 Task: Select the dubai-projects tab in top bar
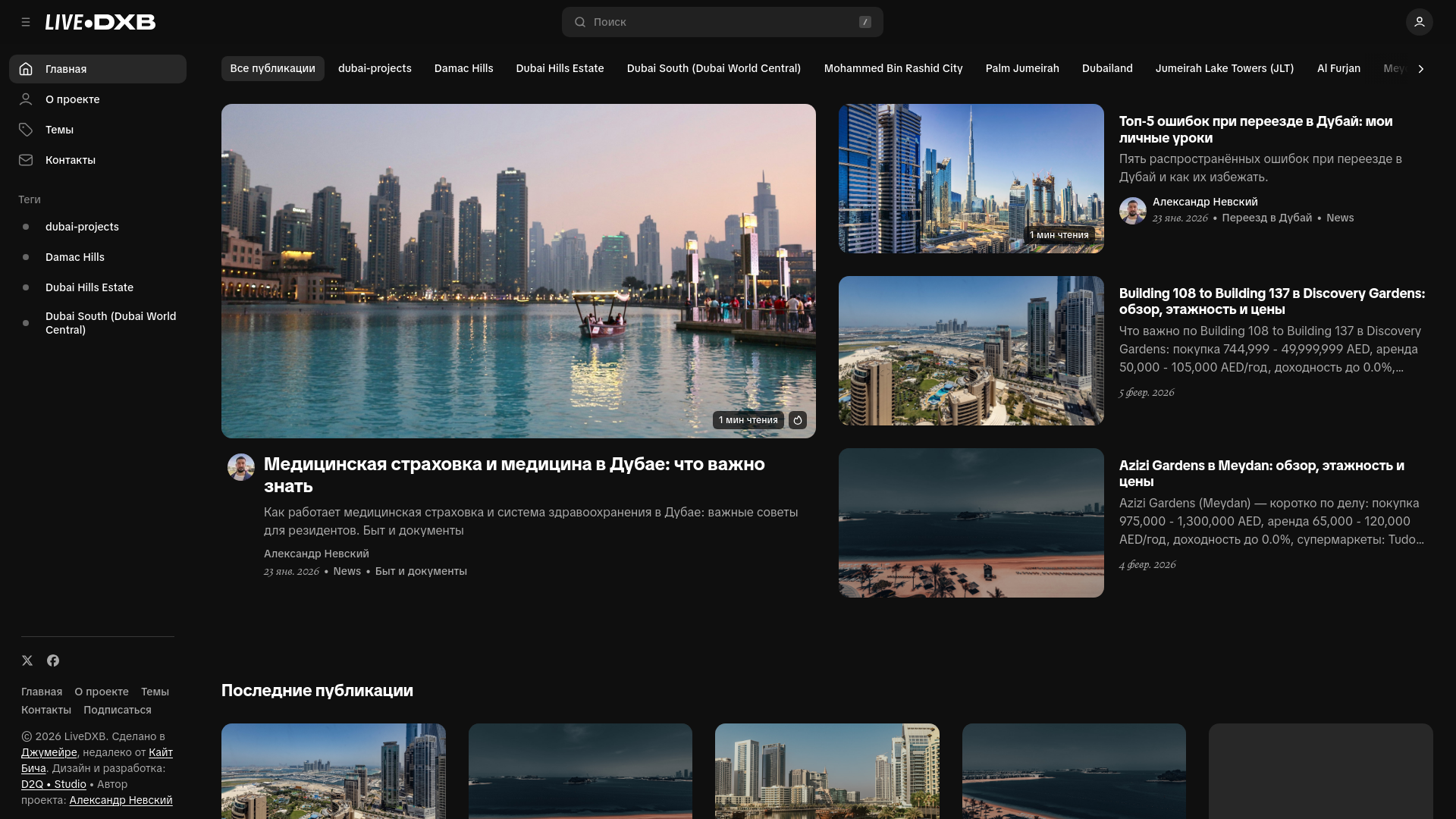coord(375,68)
